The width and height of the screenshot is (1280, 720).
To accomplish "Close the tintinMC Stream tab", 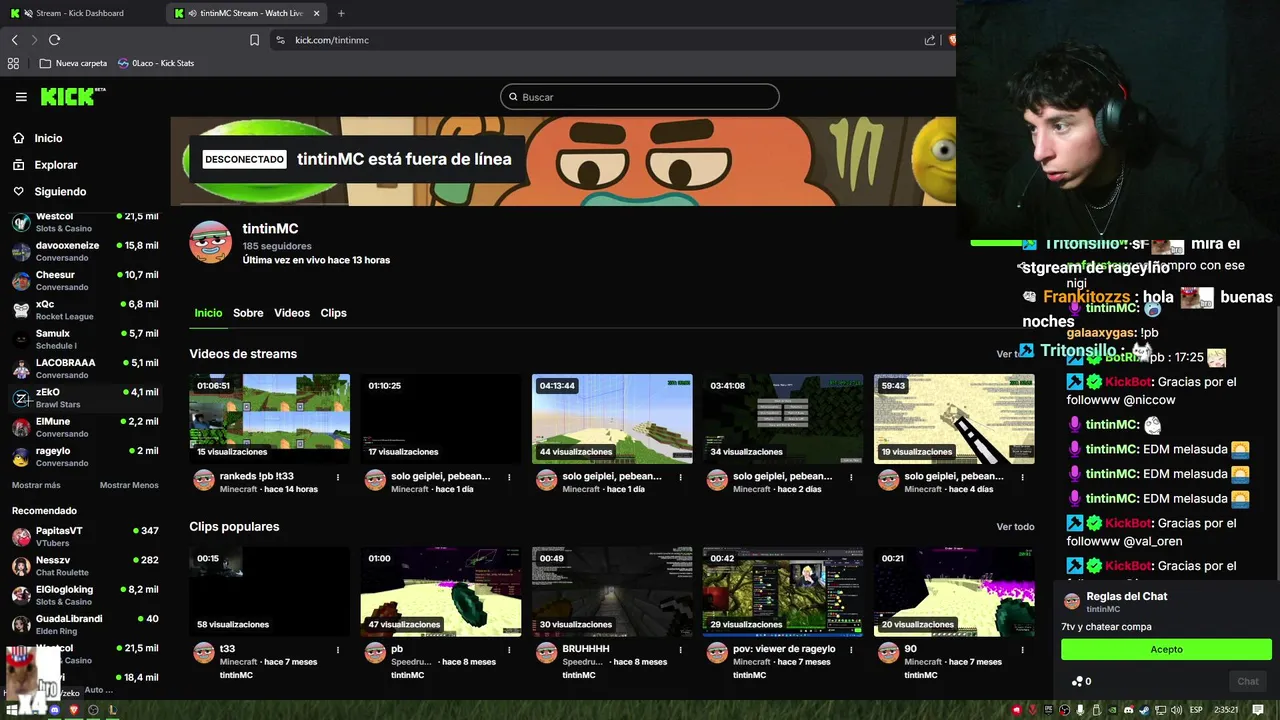I will (x=317, y=13).
